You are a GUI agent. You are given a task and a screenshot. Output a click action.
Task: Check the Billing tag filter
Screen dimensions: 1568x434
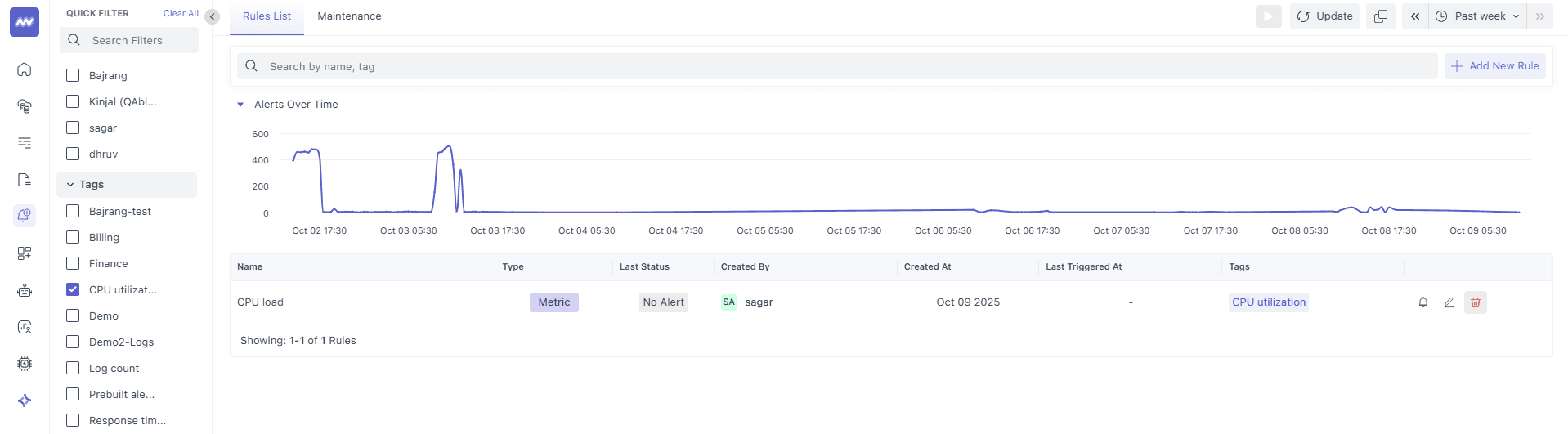coord(73,237)
